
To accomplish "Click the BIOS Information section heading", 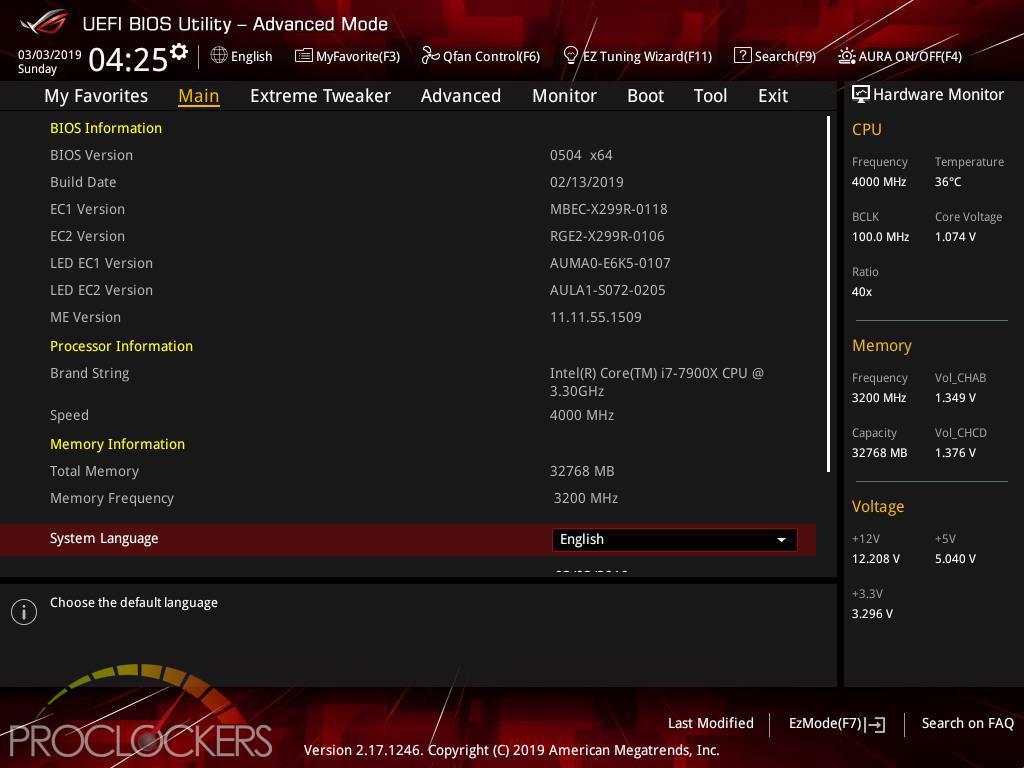I will pos(106,128).
